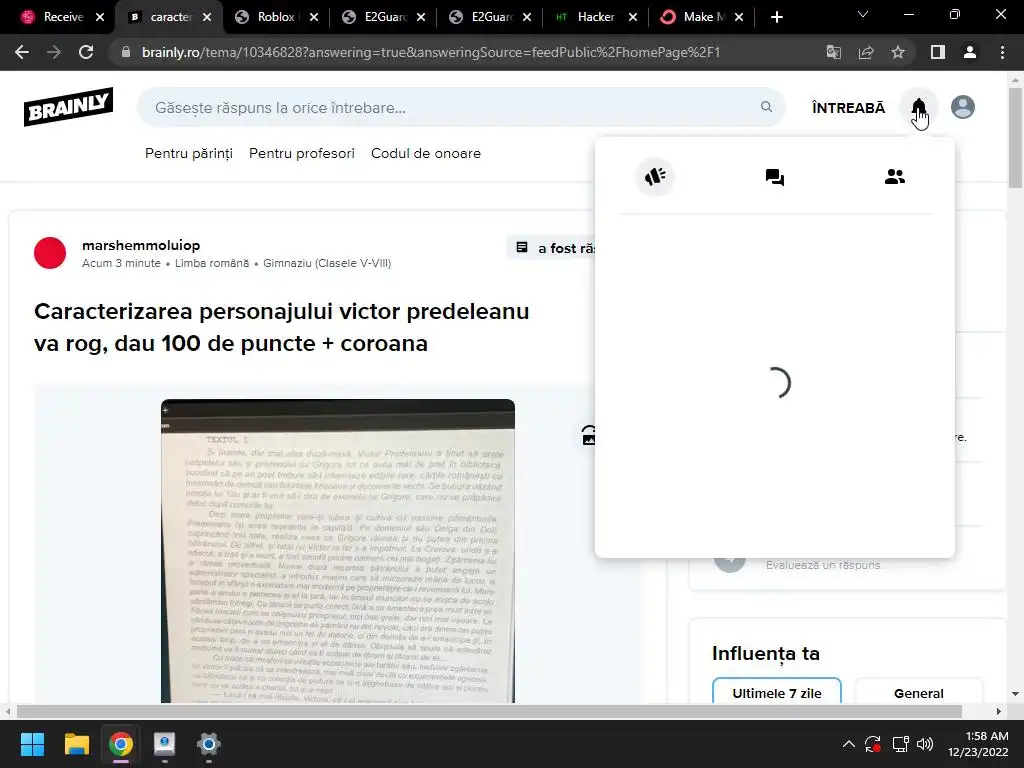
Task: Click marshemmoluiop's red avatar
Action: 50,253
